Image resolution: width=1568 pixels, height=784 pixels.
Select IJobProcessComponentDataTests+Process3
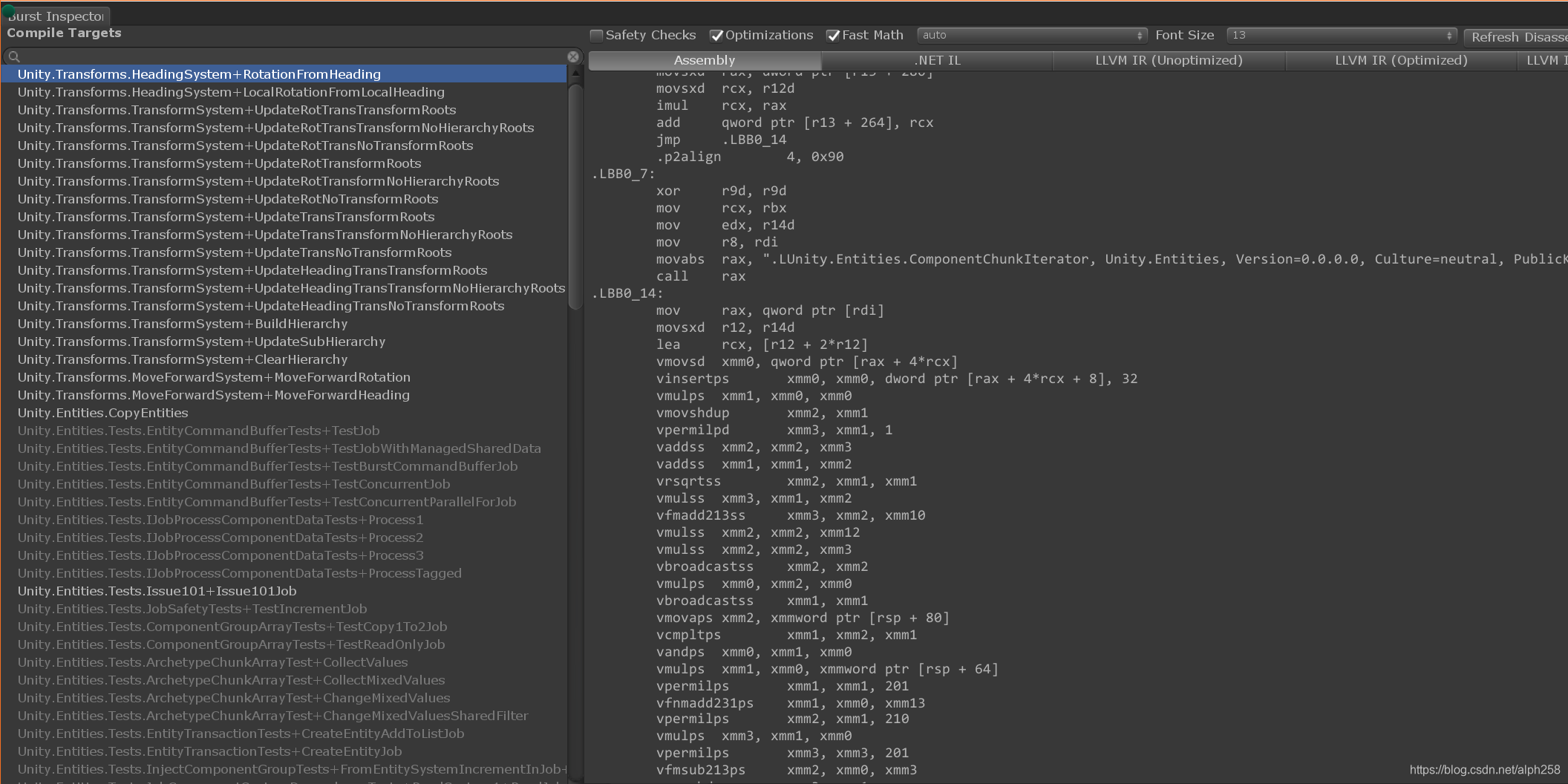[x=284, y=555]
